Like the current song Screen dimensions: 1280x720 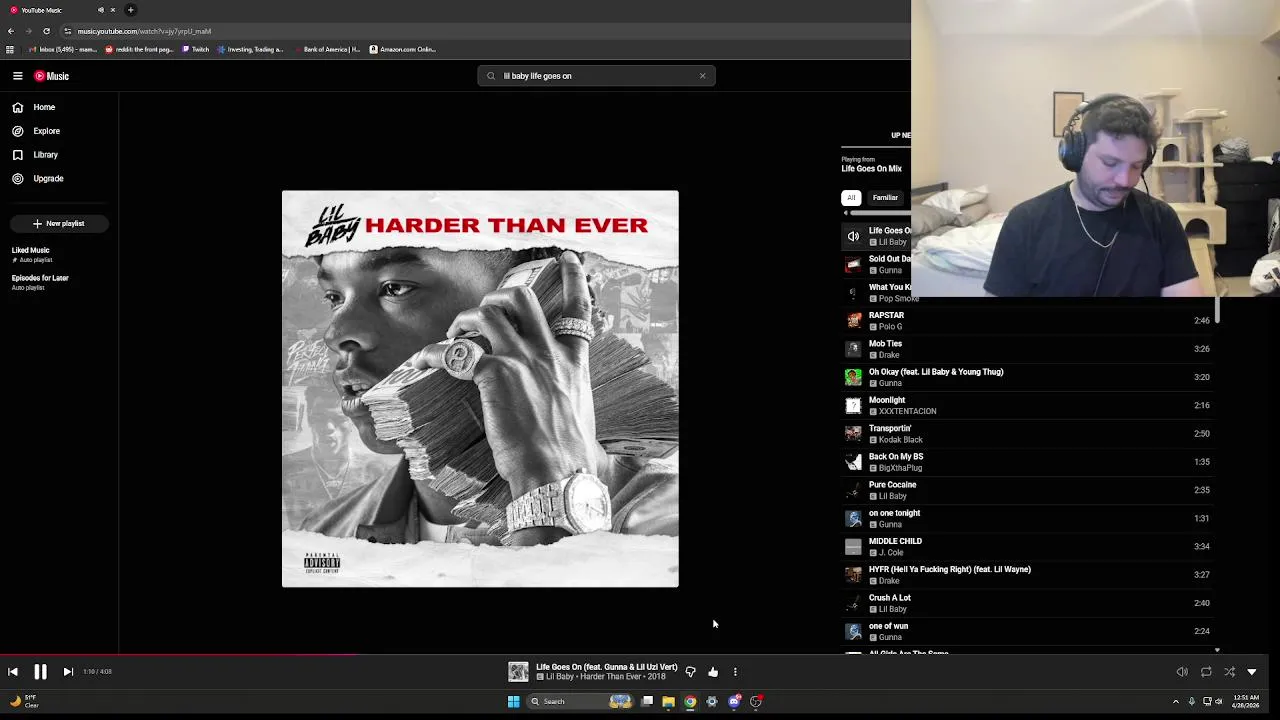[713, 672]
